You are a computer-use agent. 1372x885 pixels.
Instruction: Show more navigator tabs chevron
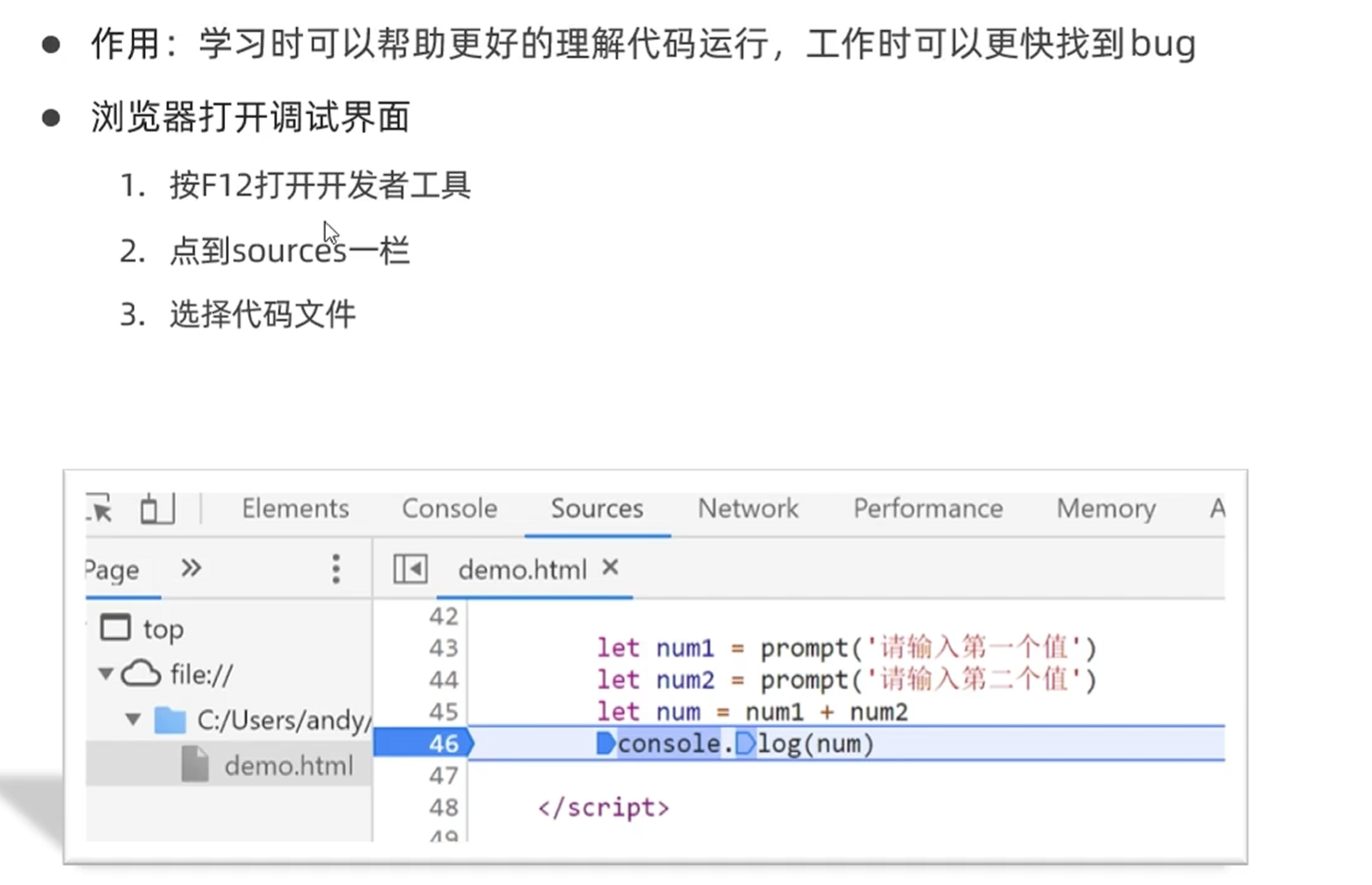(191, 568)
